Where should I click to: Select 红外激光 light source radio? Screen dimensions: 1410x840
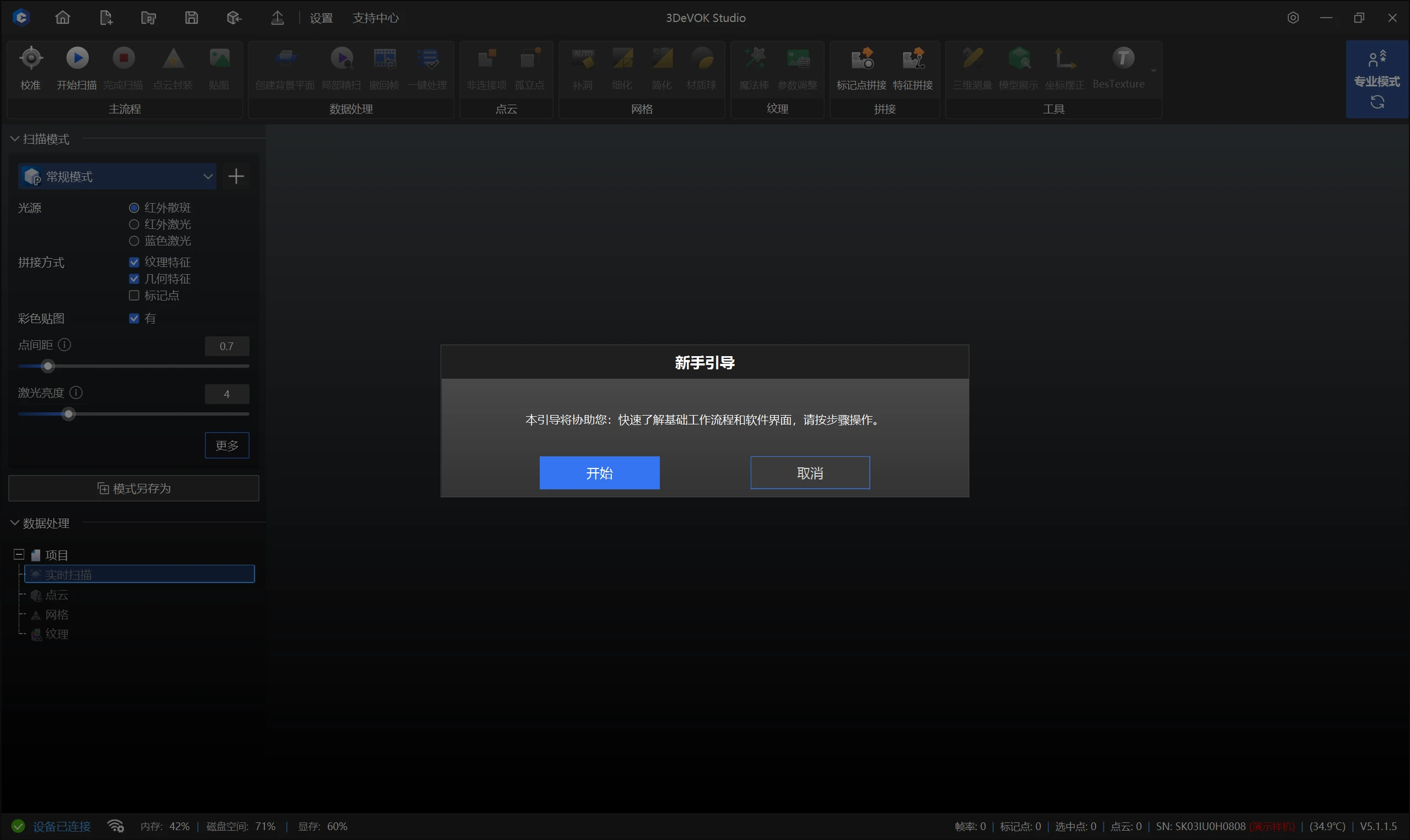pyautogui.click(x=134, y=225)
